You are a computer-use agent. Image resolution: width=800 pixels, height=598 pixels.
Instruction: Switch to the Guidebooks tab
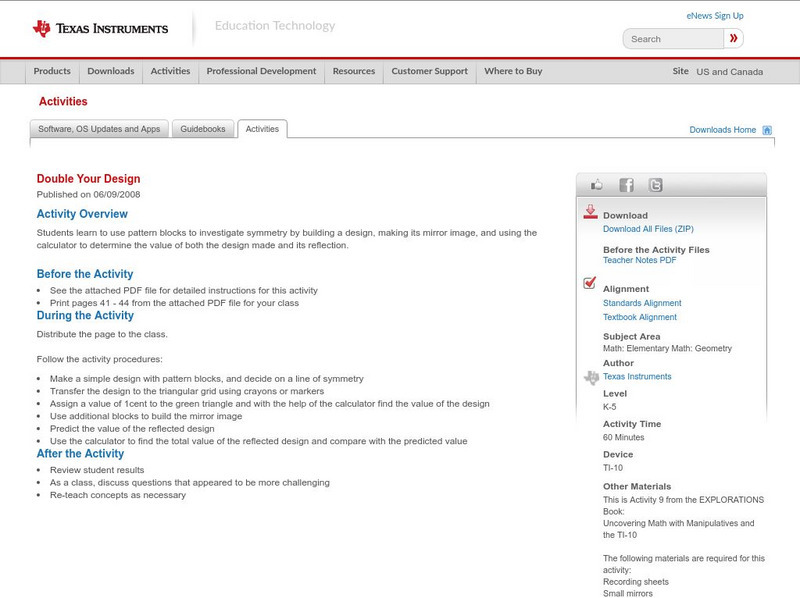coord(203,129)
